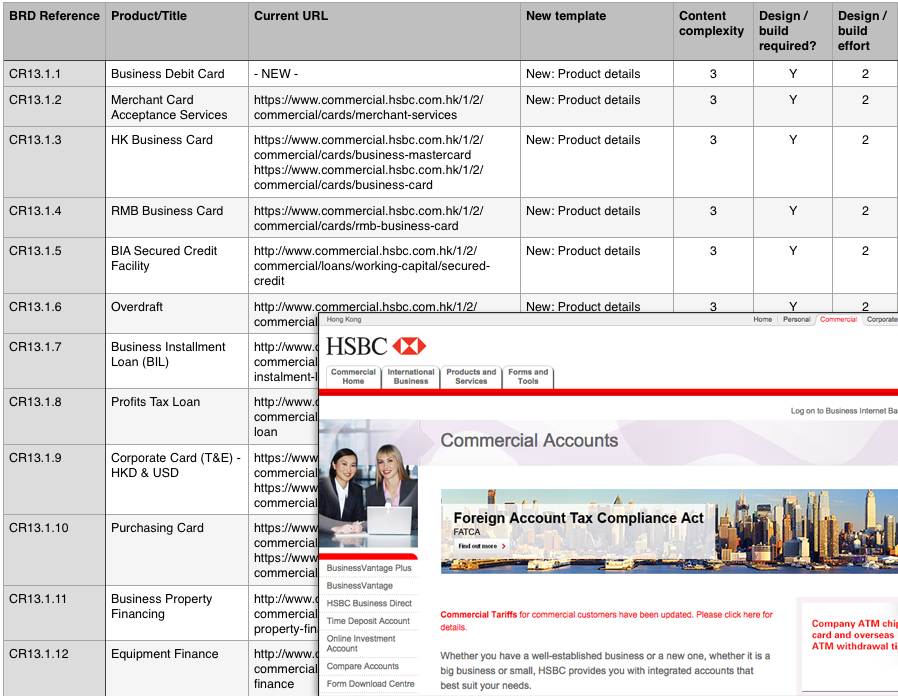Open HSBC Business Direct sidebar link
The width and height of the screenshot is (898, 696).
(x=369, y=603)
